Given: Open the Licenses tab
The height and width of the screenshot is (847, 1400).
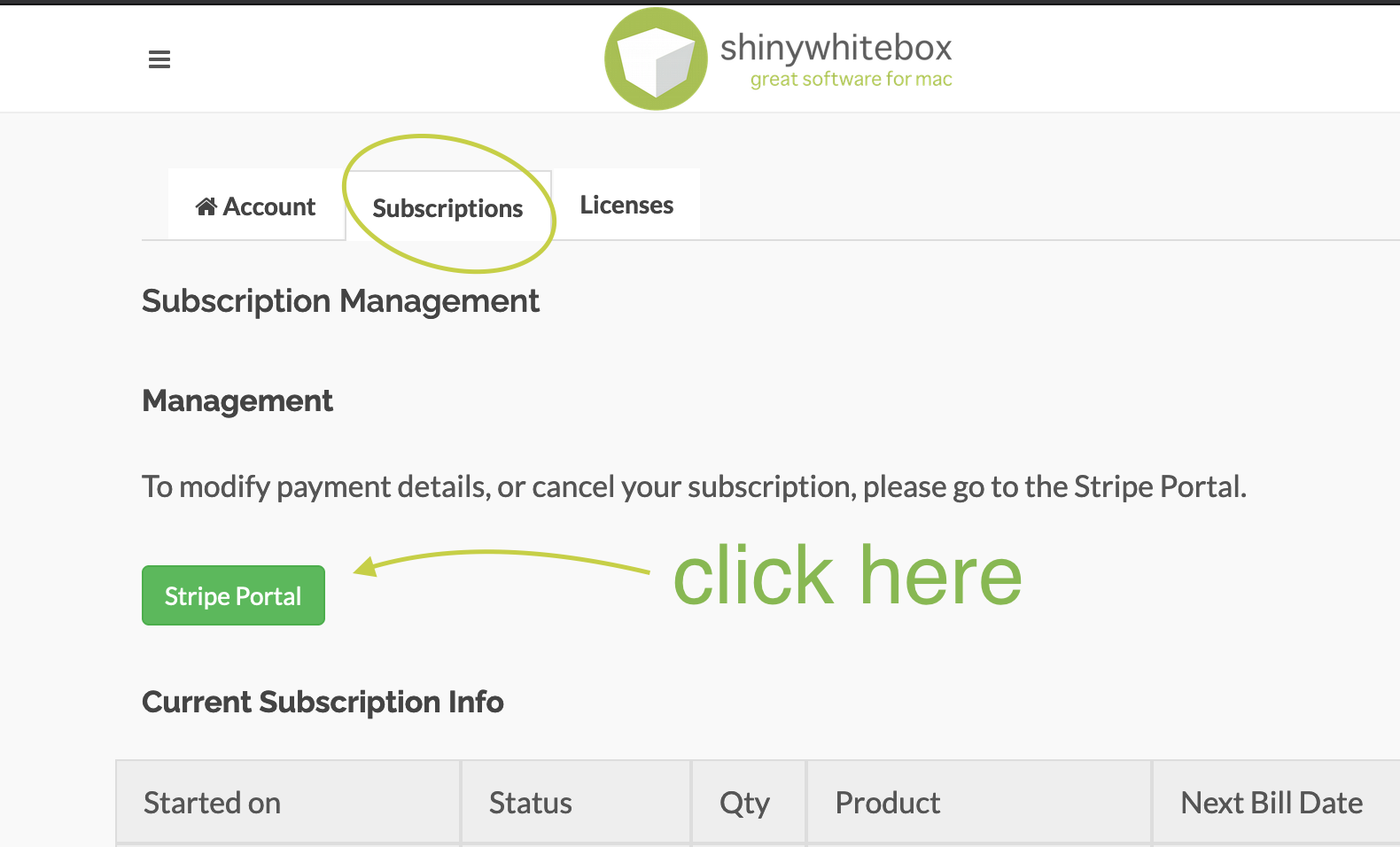Looking at the screenshot, I should 626,205.
